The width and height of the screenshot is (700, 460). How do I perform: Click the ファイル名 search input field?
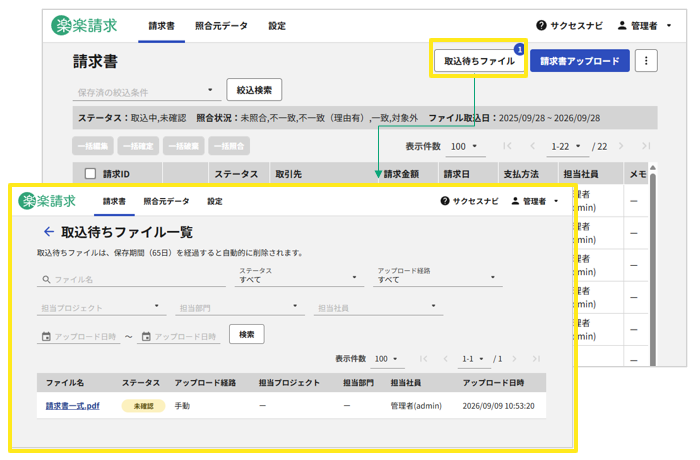(131, 279)
